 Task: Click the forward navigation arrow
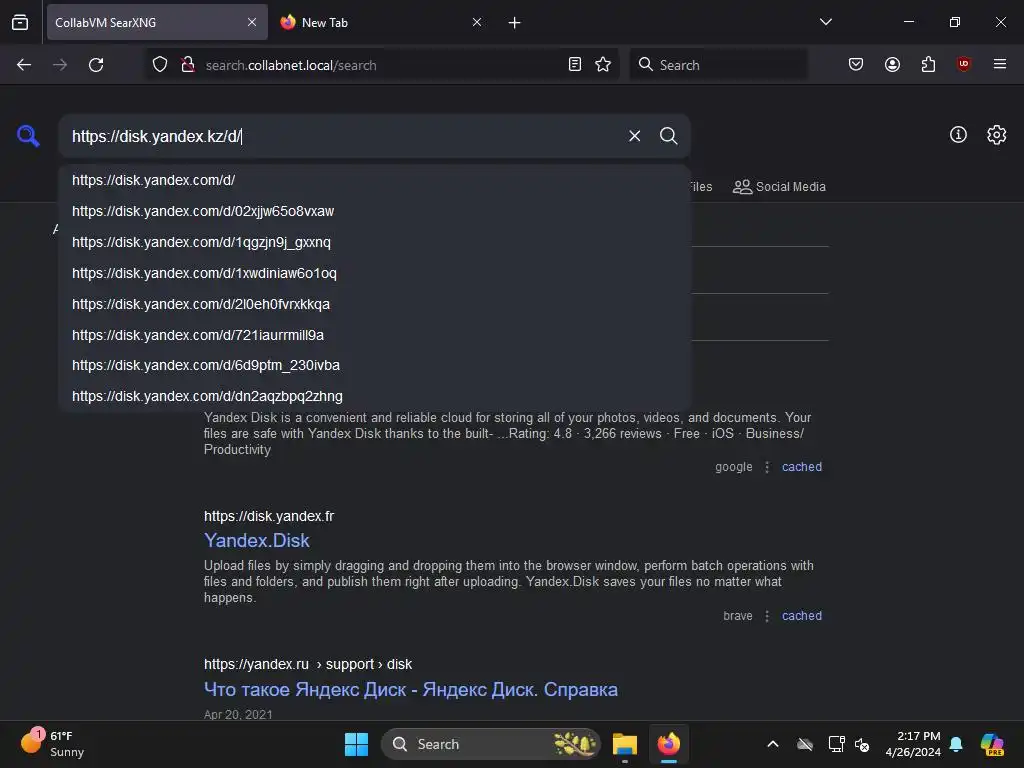click(x=60, y=65)
